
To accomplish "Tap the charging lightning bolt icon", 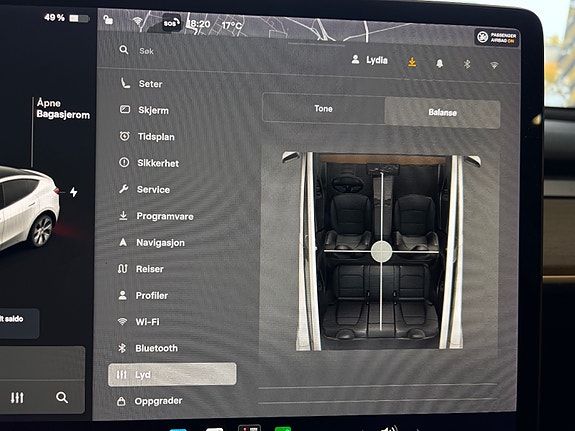I will [74, 192].
